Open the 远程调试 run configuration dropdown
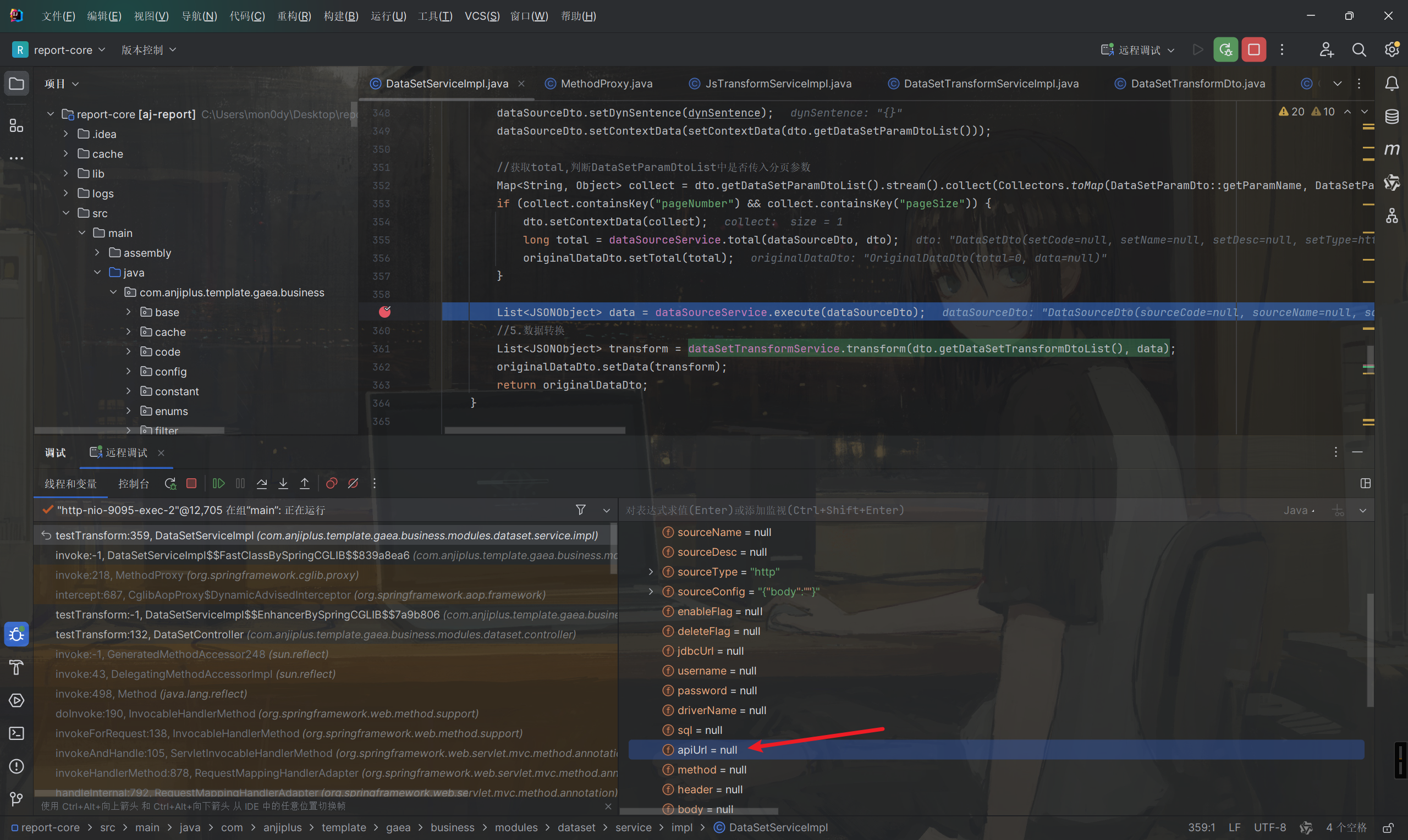 tap(1138, 50)
